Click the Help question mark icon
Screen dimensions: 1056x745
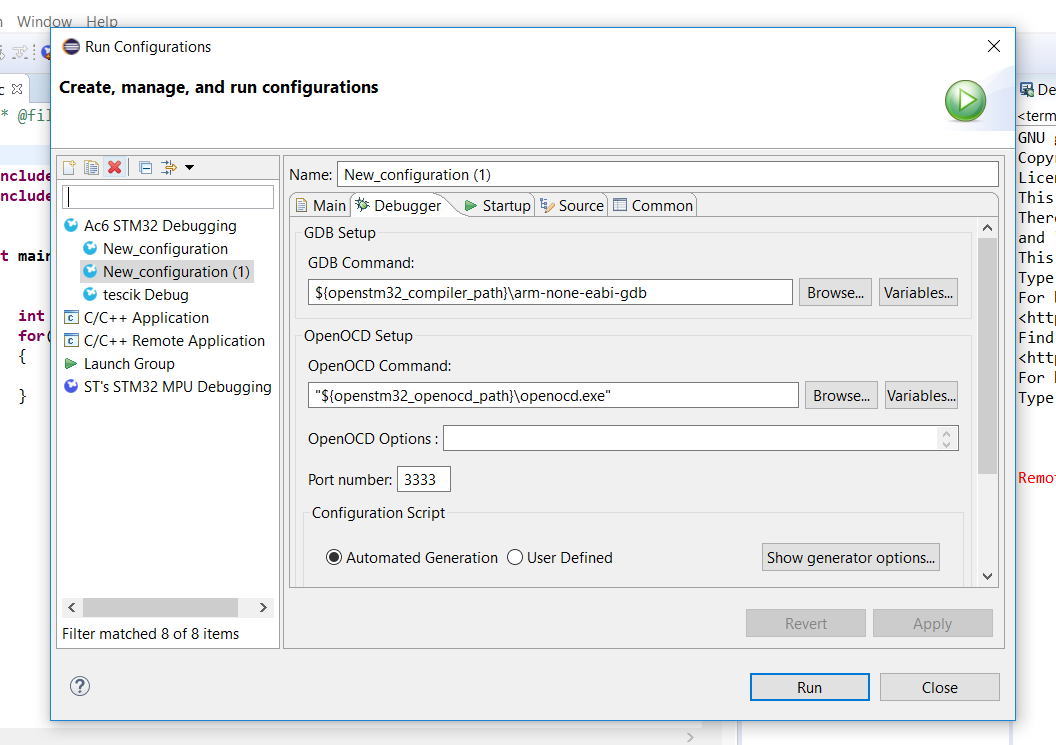pos(79,686)
